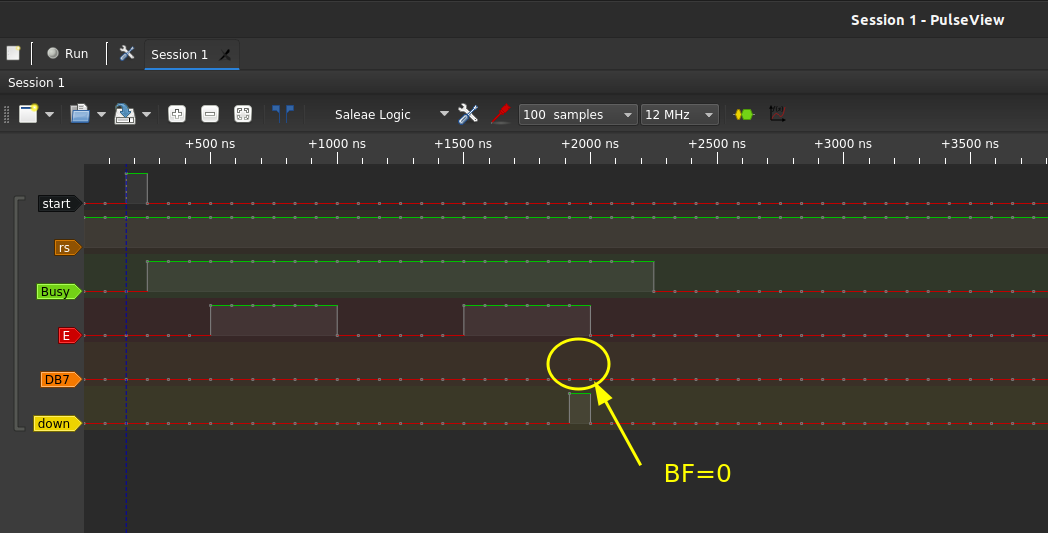Click the down signal pulse
The height and width of the screenshot is (533, 1048).
[580, 409]
